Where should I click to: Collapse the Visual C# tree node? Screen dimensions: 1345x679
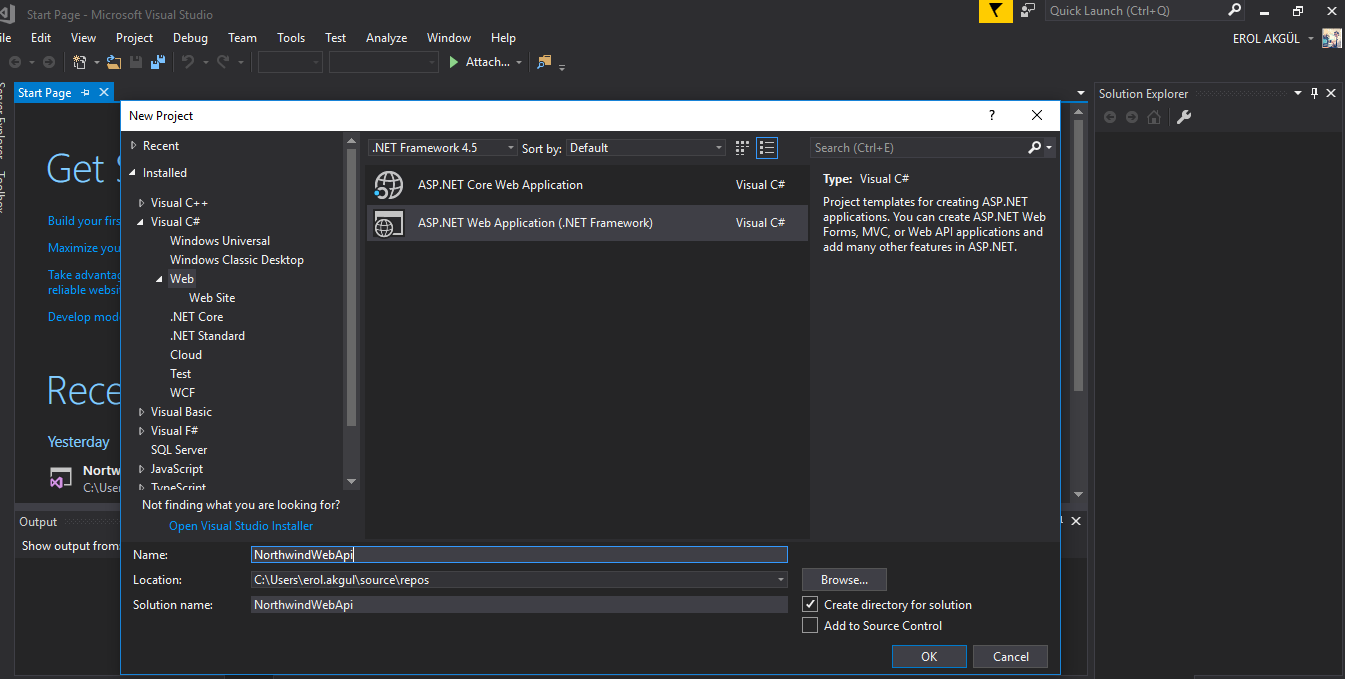click(142, 222)
